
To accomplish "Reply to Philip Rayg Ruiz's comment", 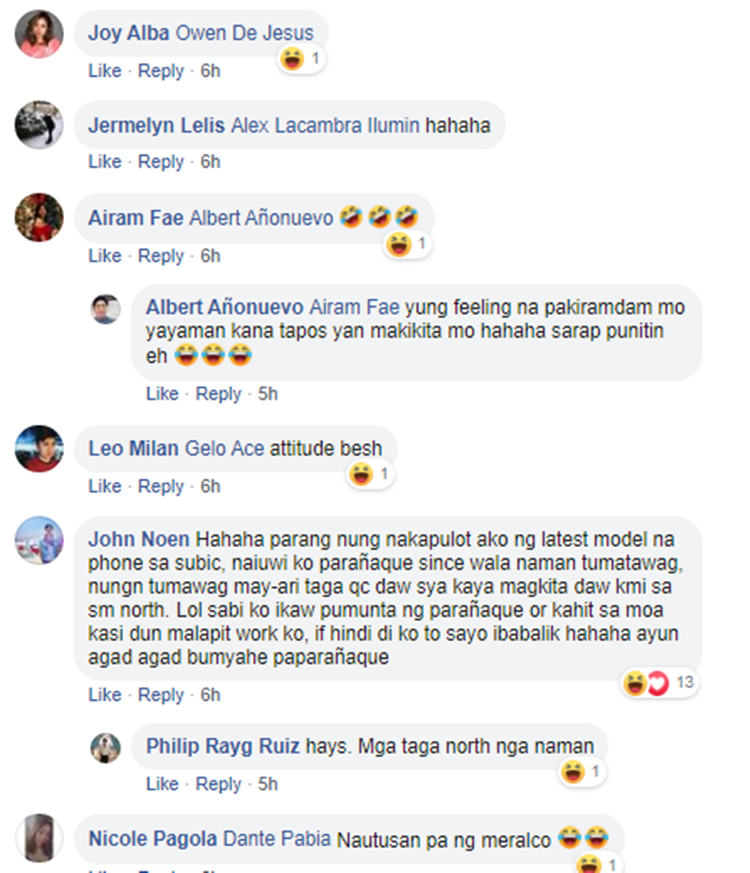I will pyautogui.click(x=218, y=784).
